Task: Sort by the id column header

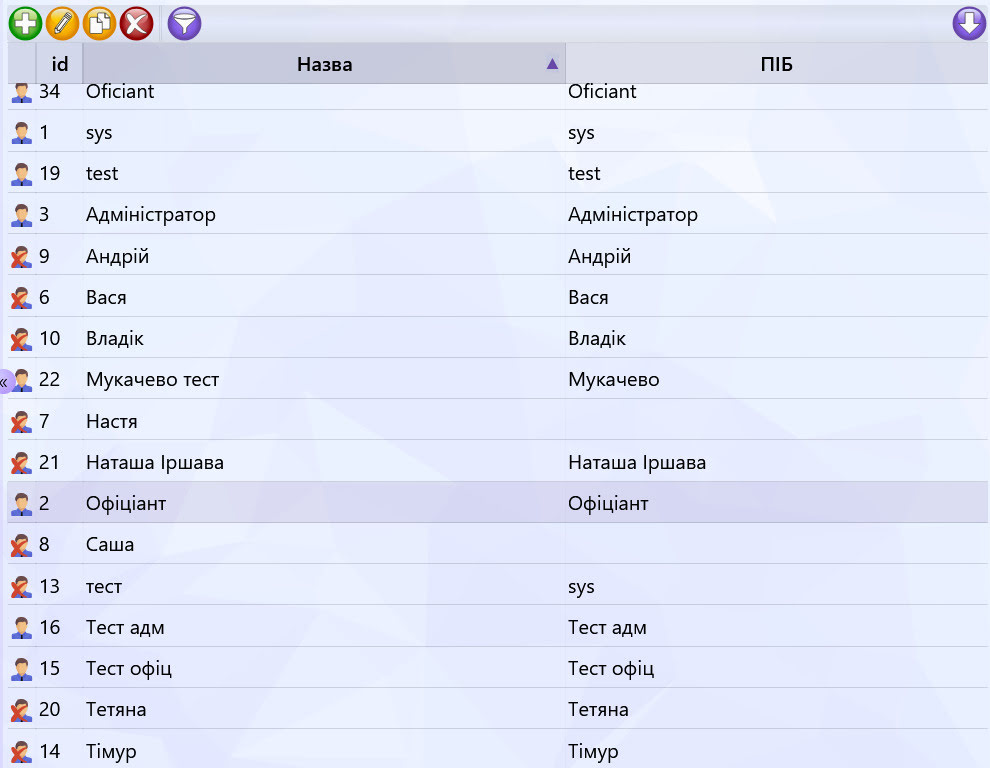Action: (59, 64)
